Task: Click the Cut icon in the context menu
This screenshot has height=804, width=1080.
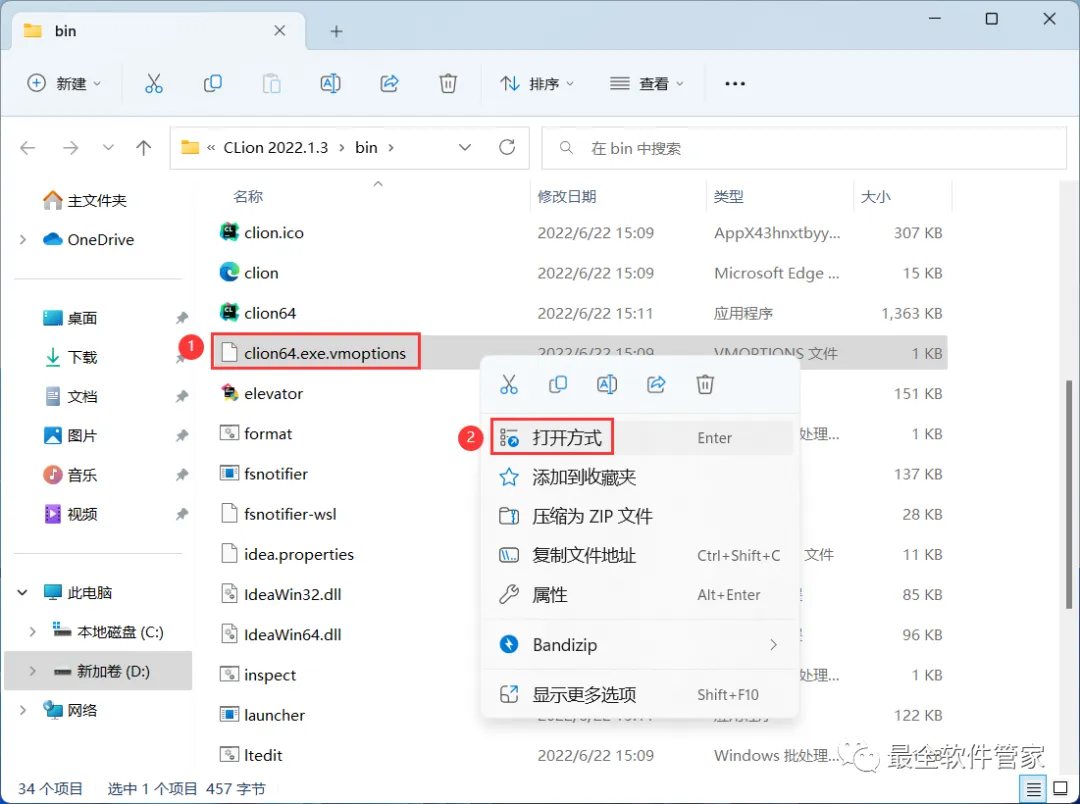Action: 509,384
